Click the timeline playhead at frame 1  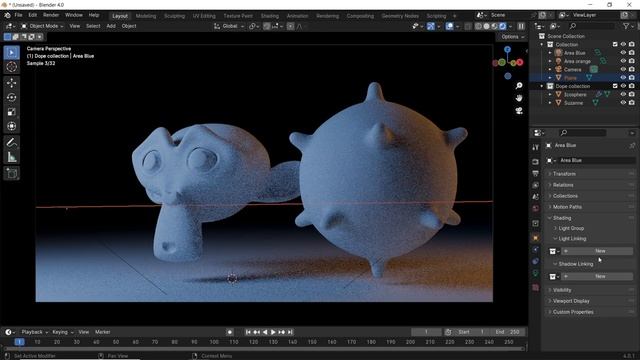(x=19, y=342)
